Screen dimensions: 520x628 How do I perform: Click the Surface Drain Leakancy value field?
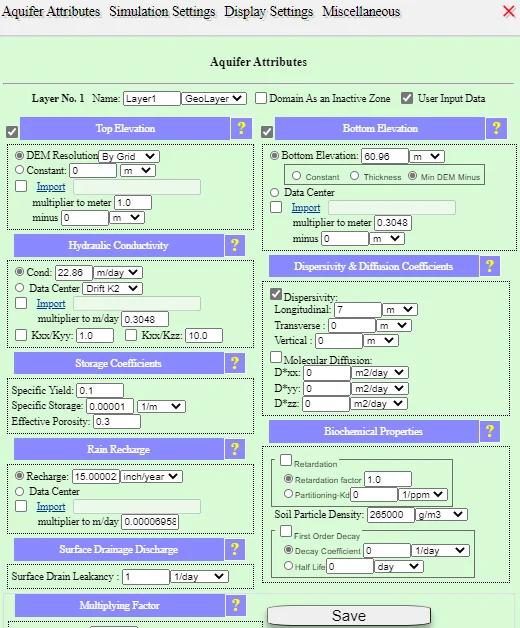tap(146, 577)
